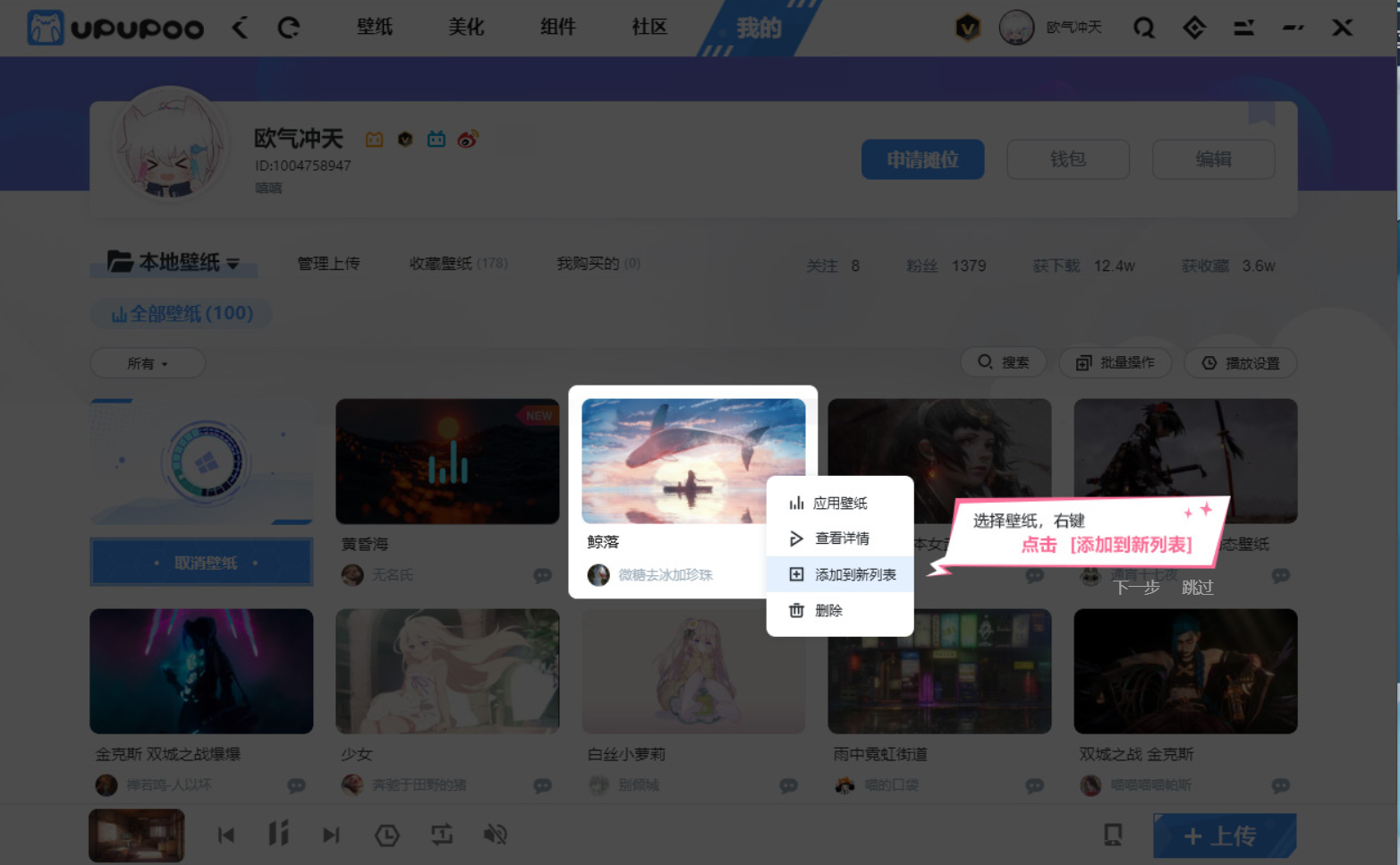
Task: Click the Weibo icon beside username
Action: (467, 140)
